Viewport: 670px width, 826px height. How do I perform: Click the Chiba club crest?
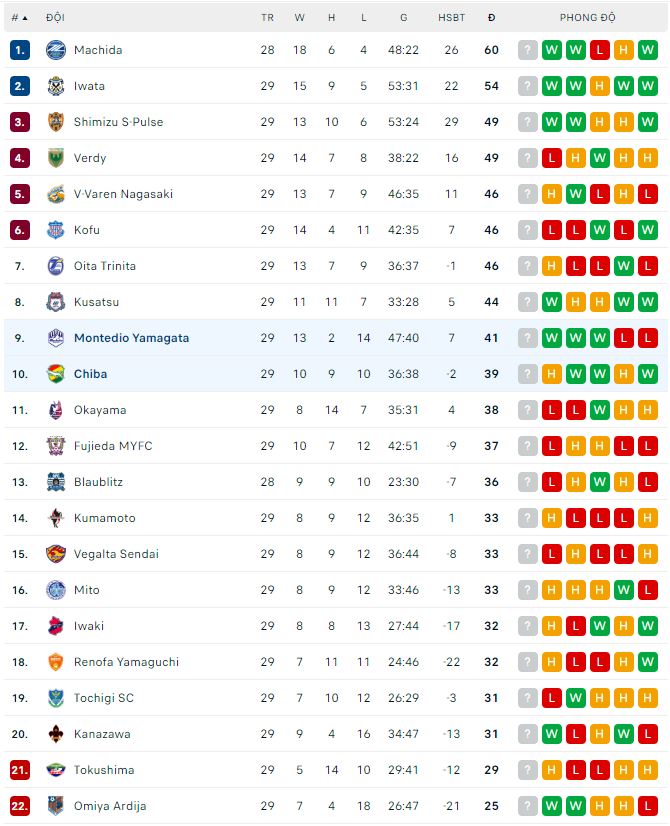point(56,374)
